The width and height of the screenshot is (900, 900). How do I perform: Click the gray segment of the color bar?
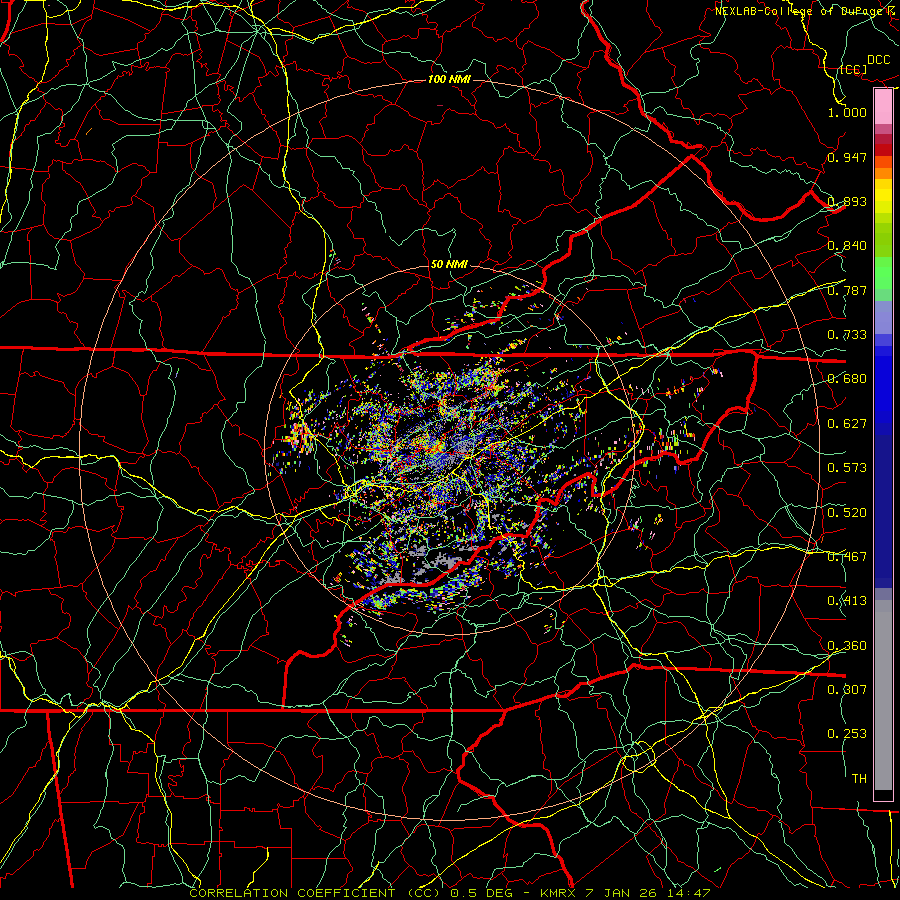883,694
